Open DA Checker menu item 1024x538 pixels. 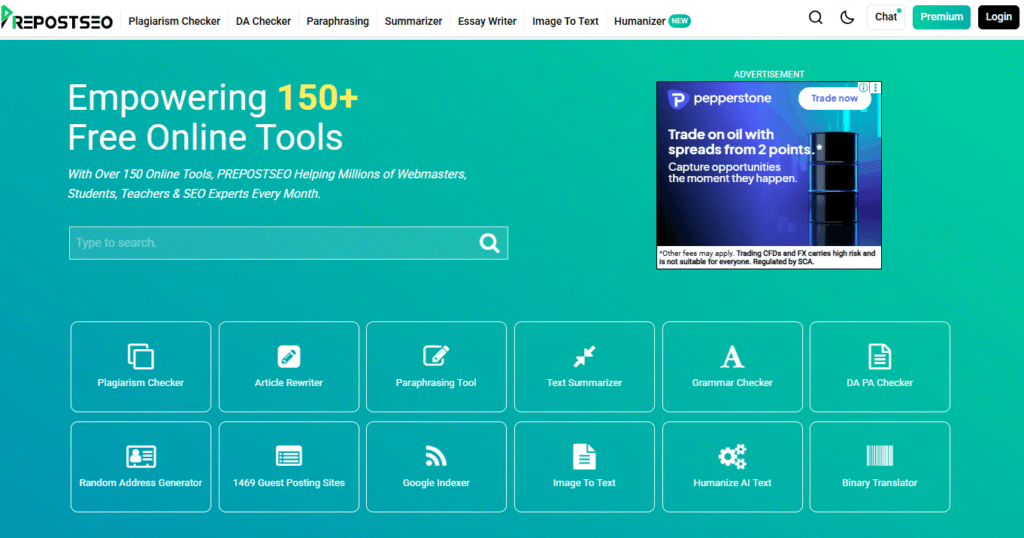263,21
